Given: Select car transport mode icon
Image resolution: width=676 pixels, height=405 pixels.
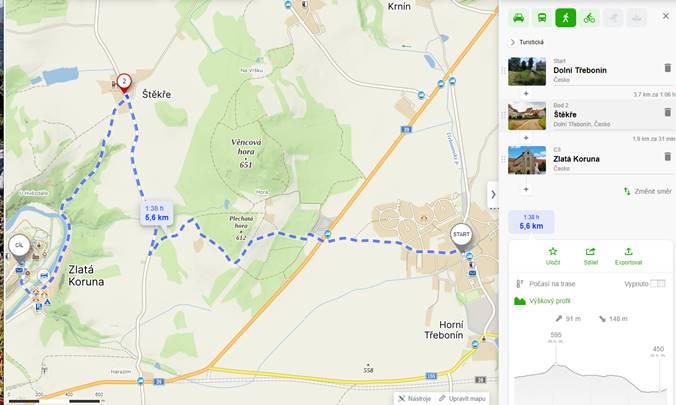Looking at the screenshot, I should coord(519,18).
